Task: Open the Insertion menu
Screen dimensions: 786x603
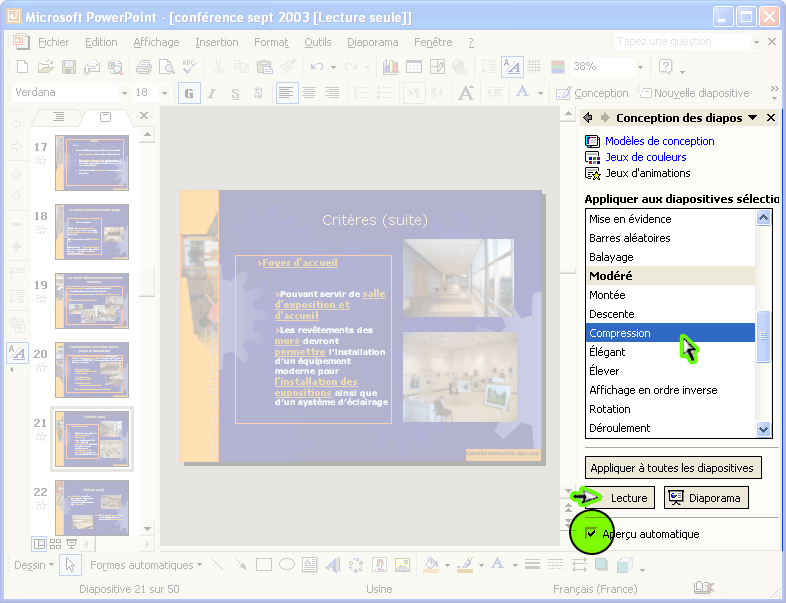Action: point(217,42)
